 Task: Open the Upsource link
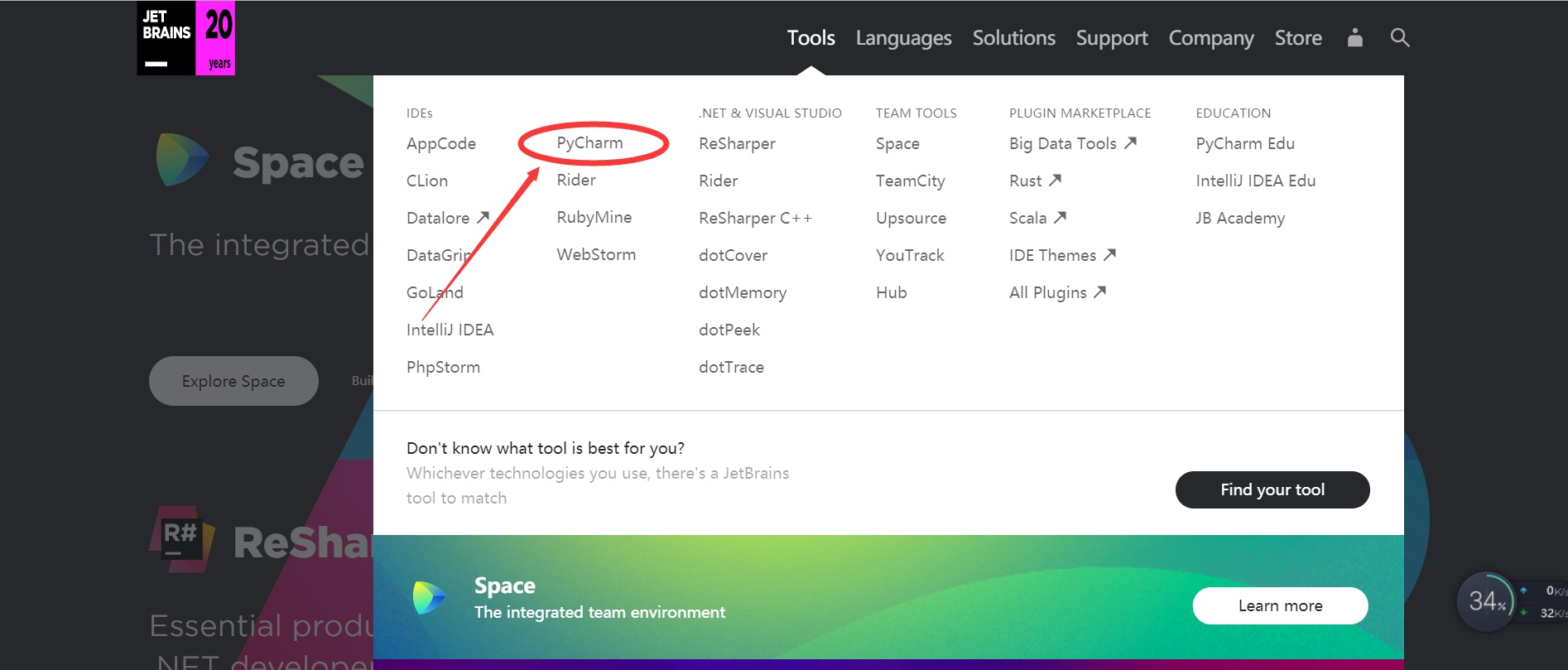[911, 218]
